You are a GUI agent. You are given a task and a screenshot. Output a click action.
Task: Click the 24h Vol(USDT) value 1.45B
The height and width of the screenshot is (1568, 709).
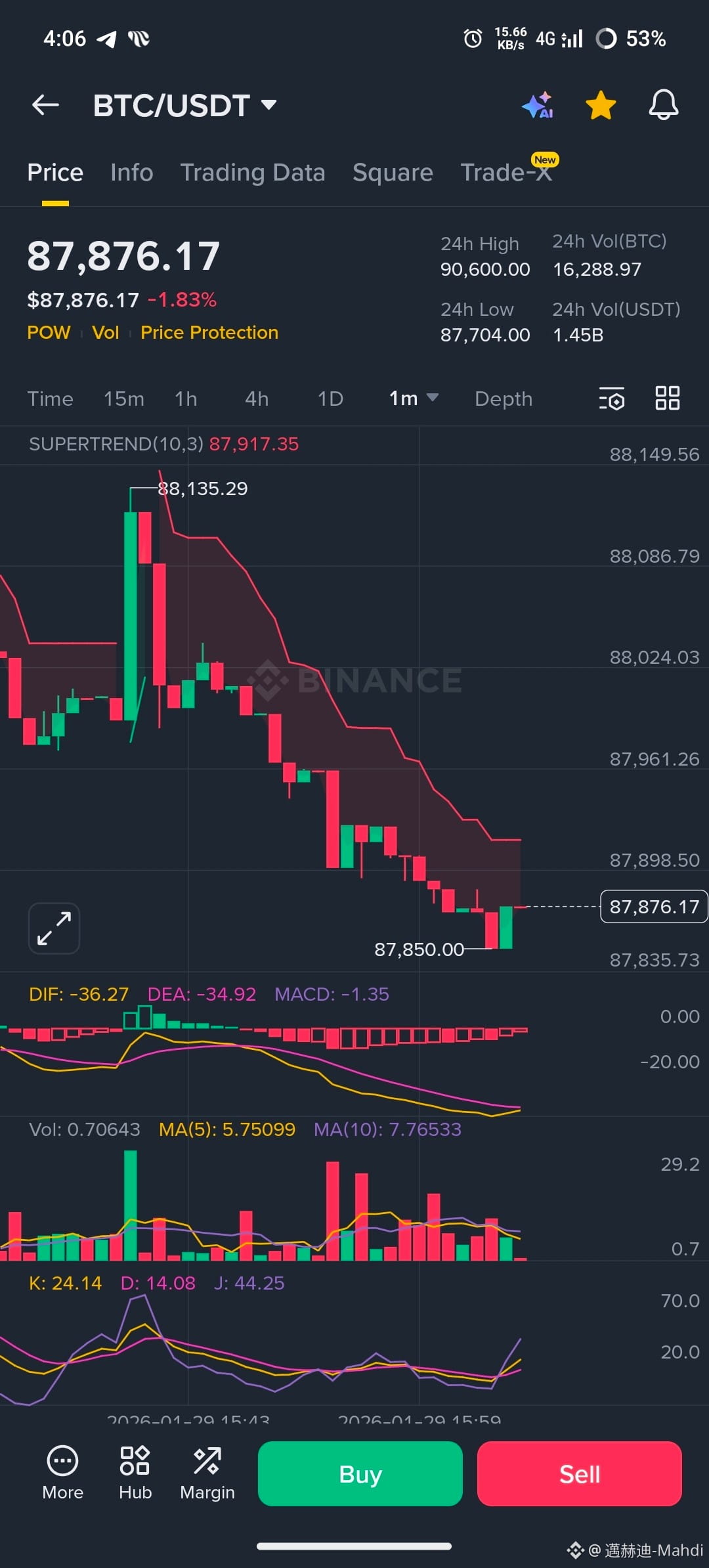pyautogui.click(x=578, y=335)
